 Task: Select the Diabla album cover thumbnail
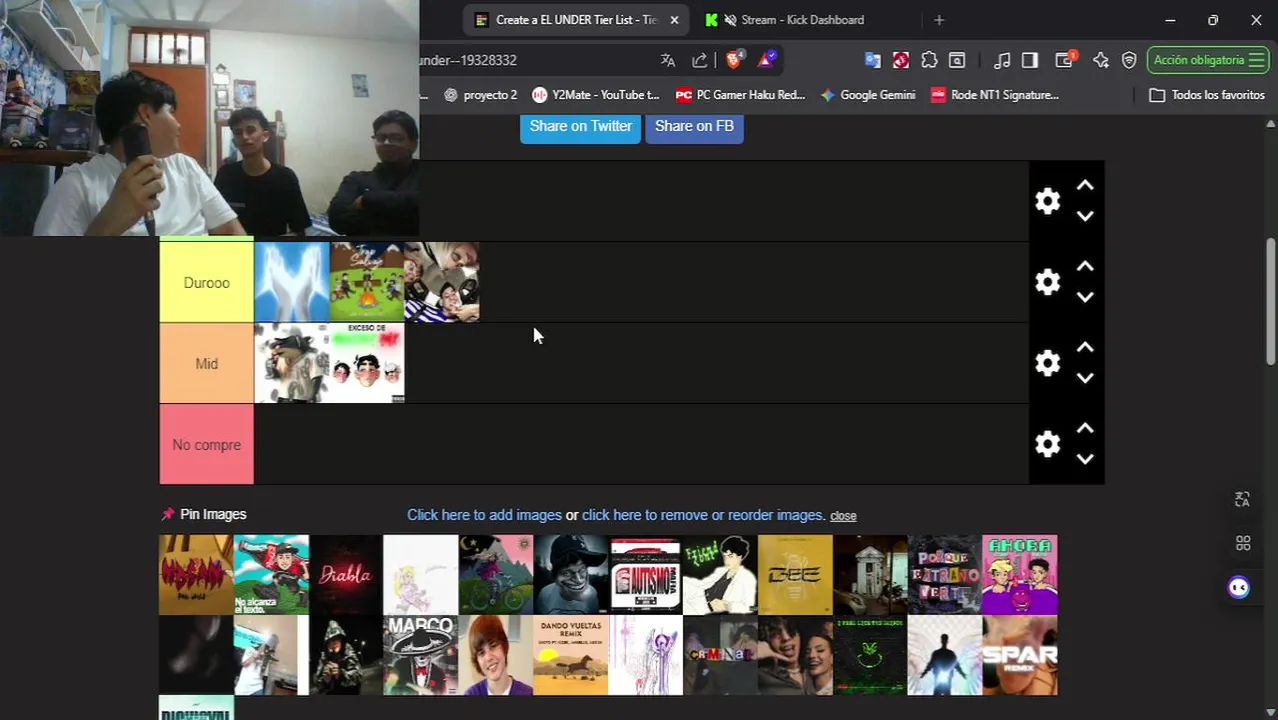tap(346, 574)
